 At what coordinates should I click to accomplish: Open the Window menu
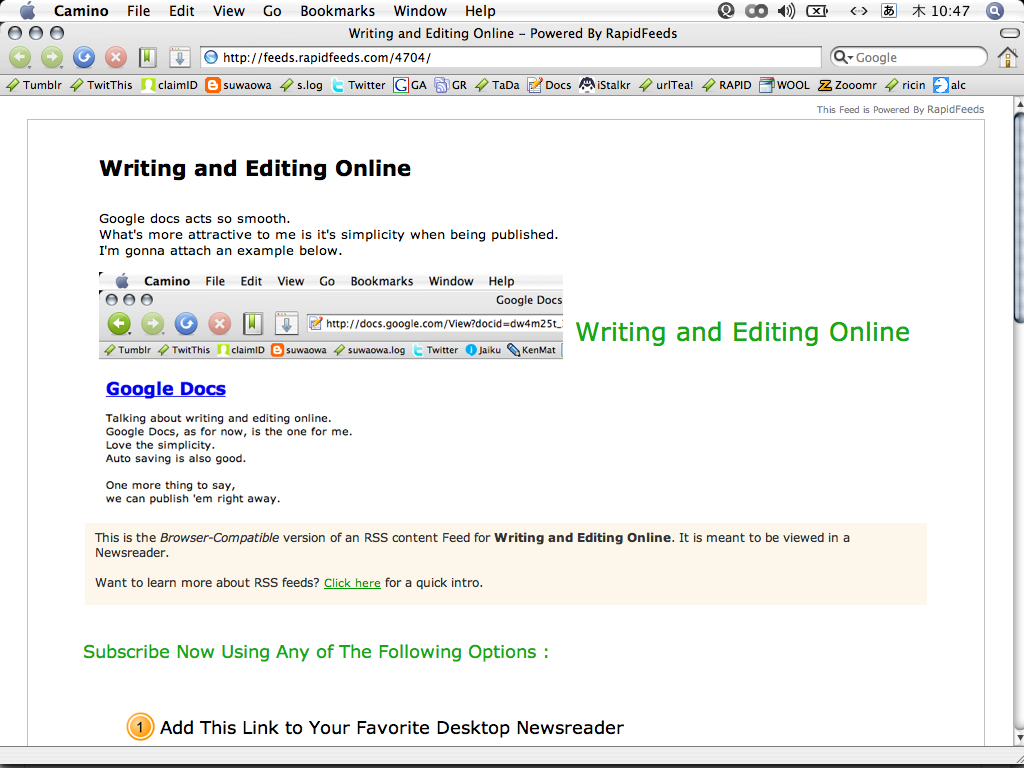pyautogui.click(x=420, y=10)
